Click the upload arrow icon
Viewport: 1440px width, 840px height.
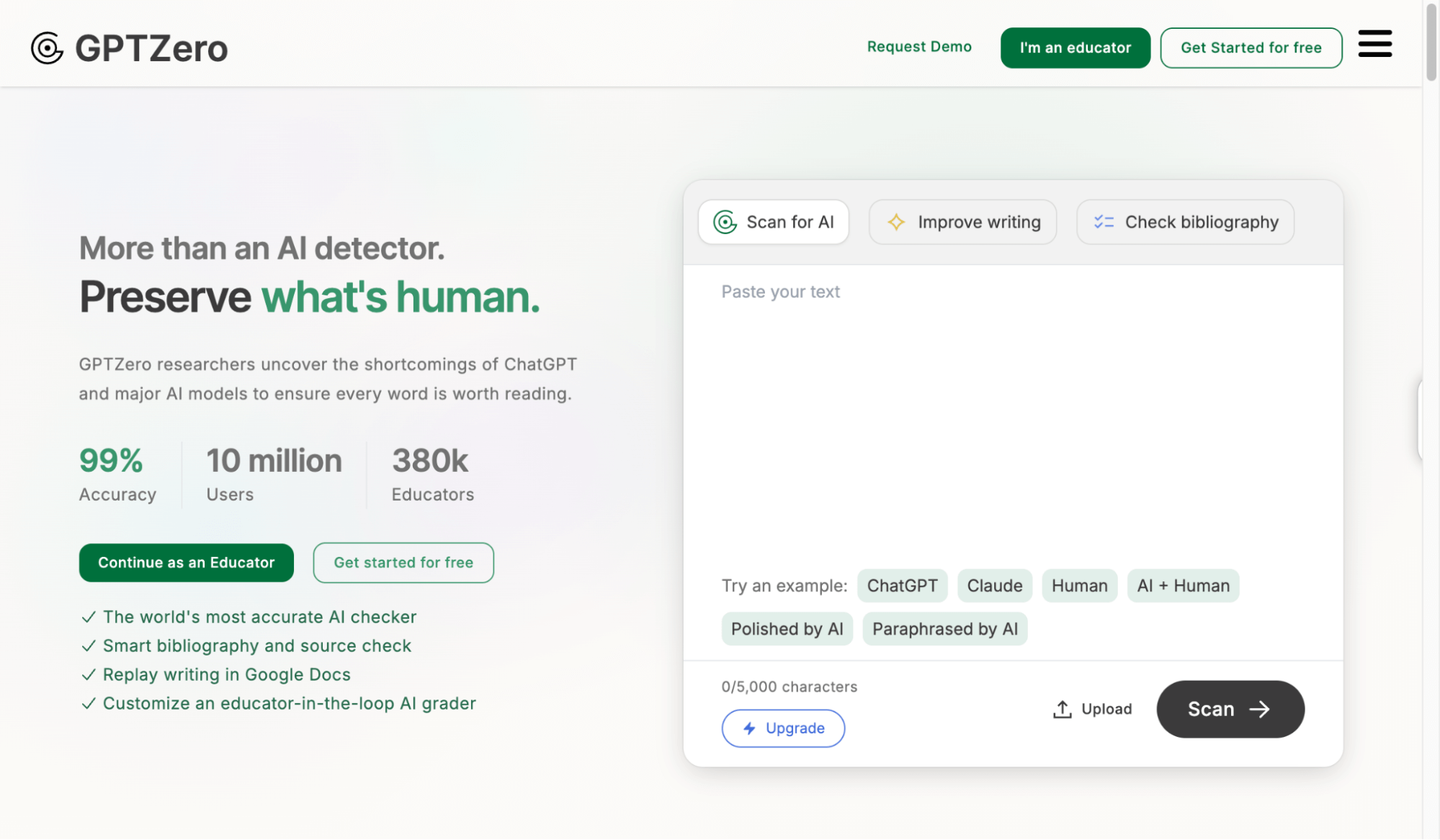(1063, 710)
